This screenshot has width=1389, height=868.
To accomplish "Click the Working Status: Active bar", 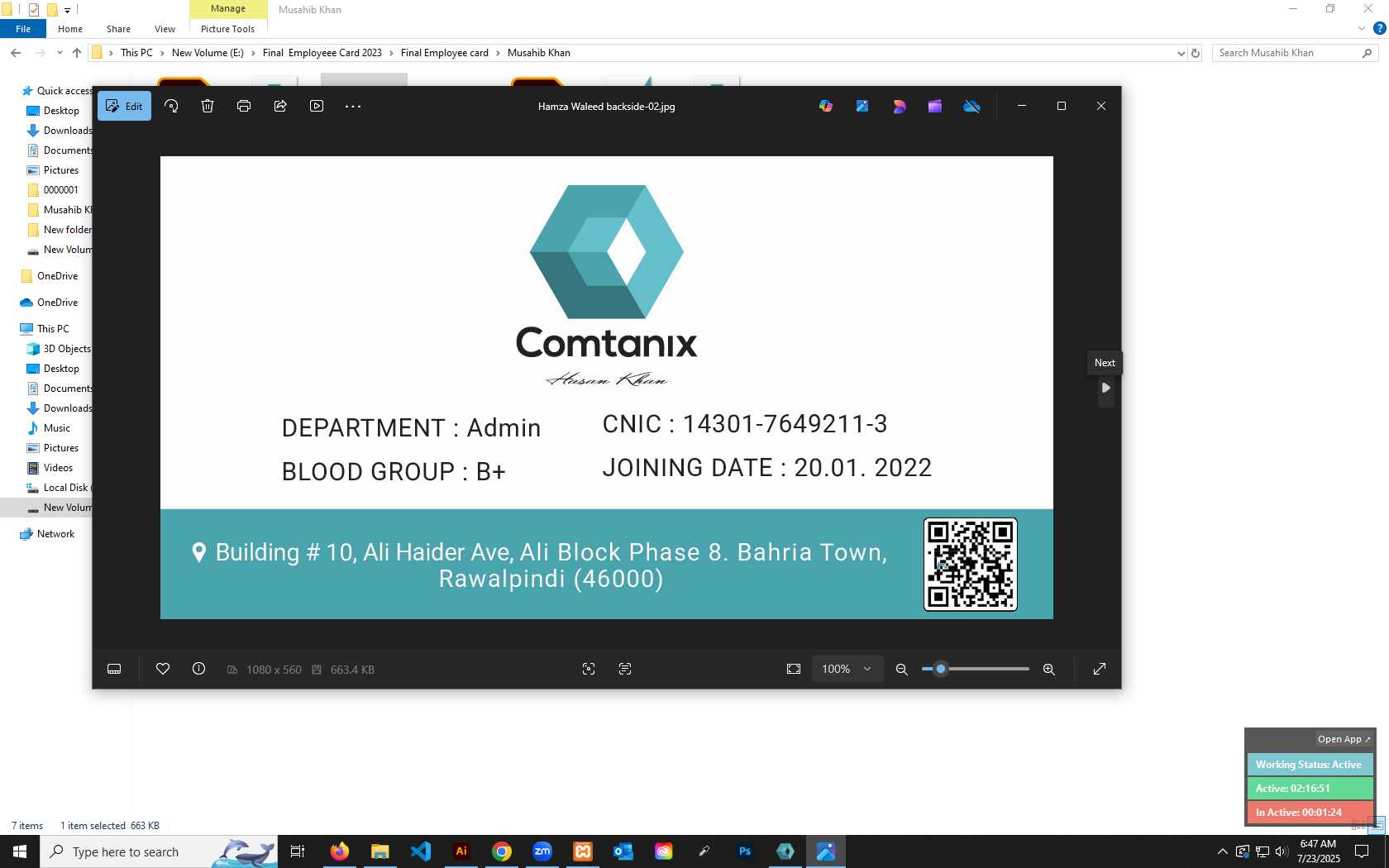I will coord(1310,765).
